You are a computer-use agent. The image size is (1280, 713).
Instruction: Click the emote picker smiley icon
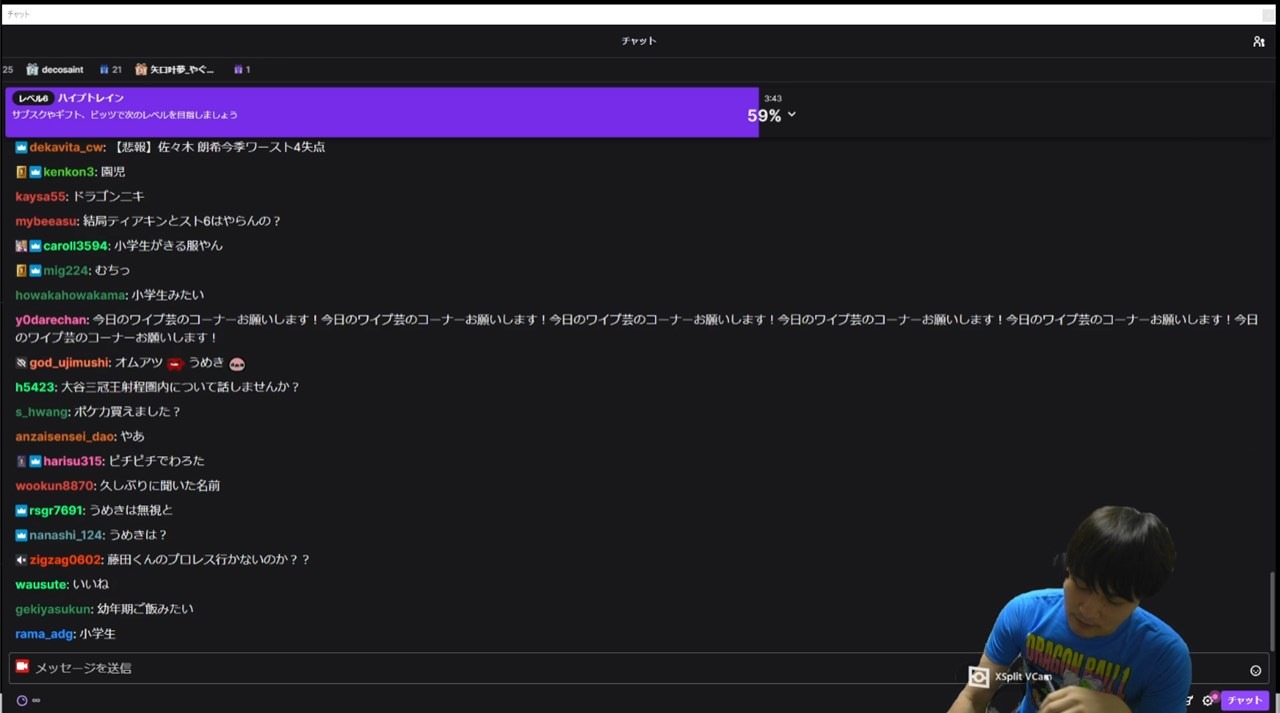pyautogui.click(x=1255, y=670)
